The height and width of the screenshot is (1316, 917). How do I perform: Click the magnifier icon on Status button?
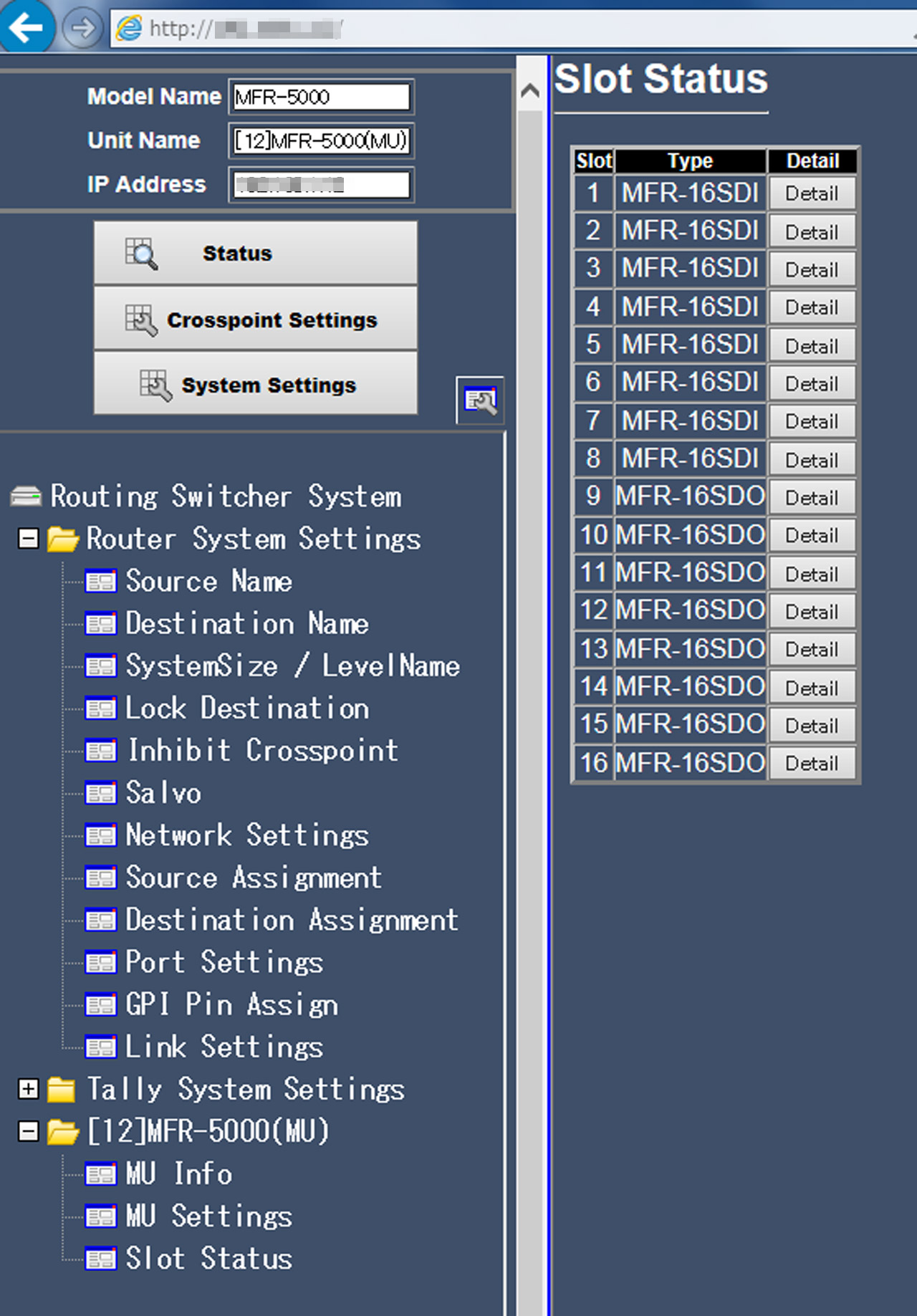(x=141, y=254)
